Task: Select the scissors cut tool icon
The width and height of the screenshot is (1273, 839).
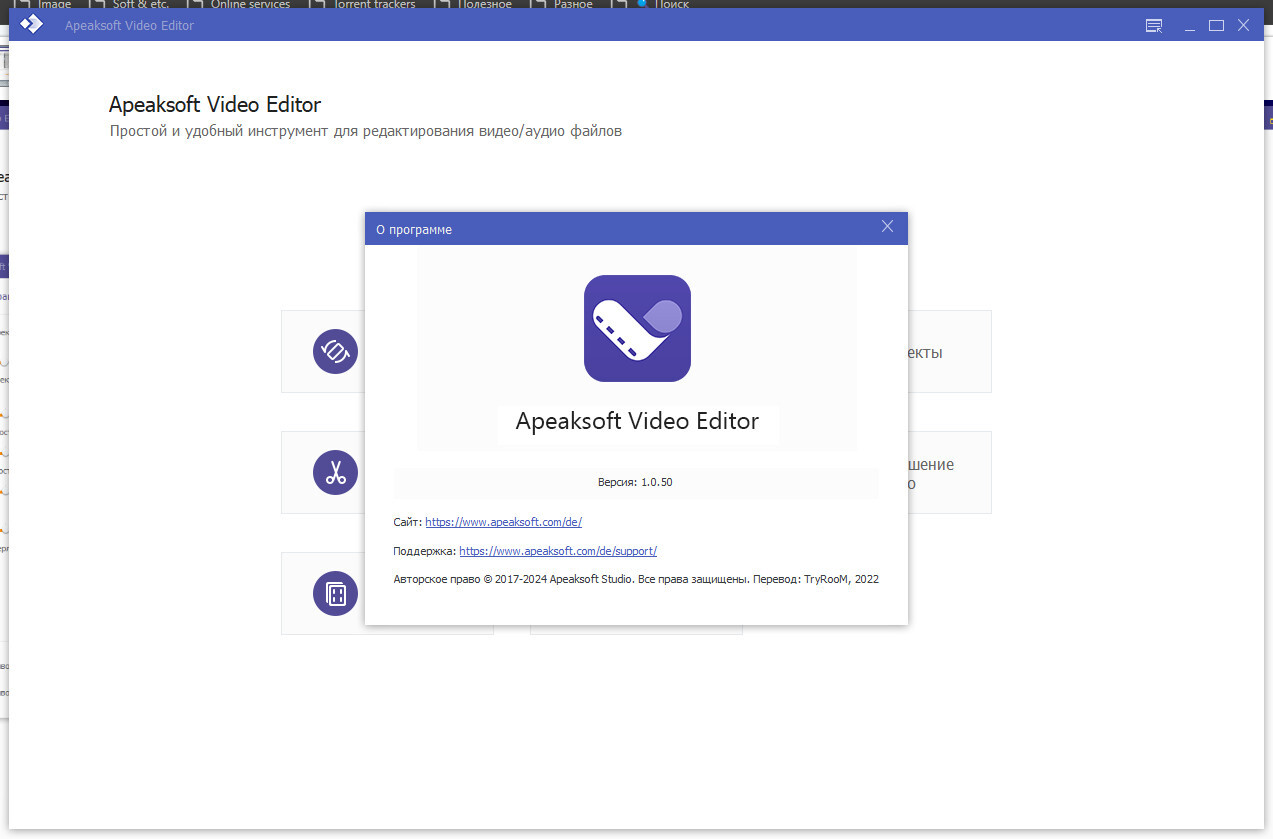Action: 335,472
